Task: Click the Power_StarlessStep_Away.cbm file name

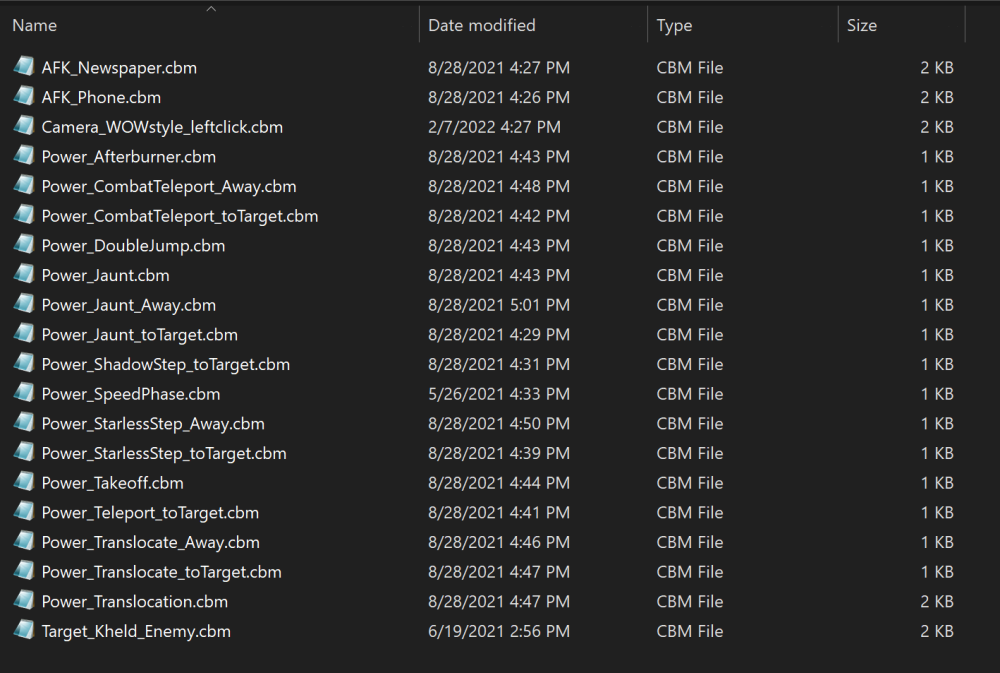Action: (x=152, y=424)
